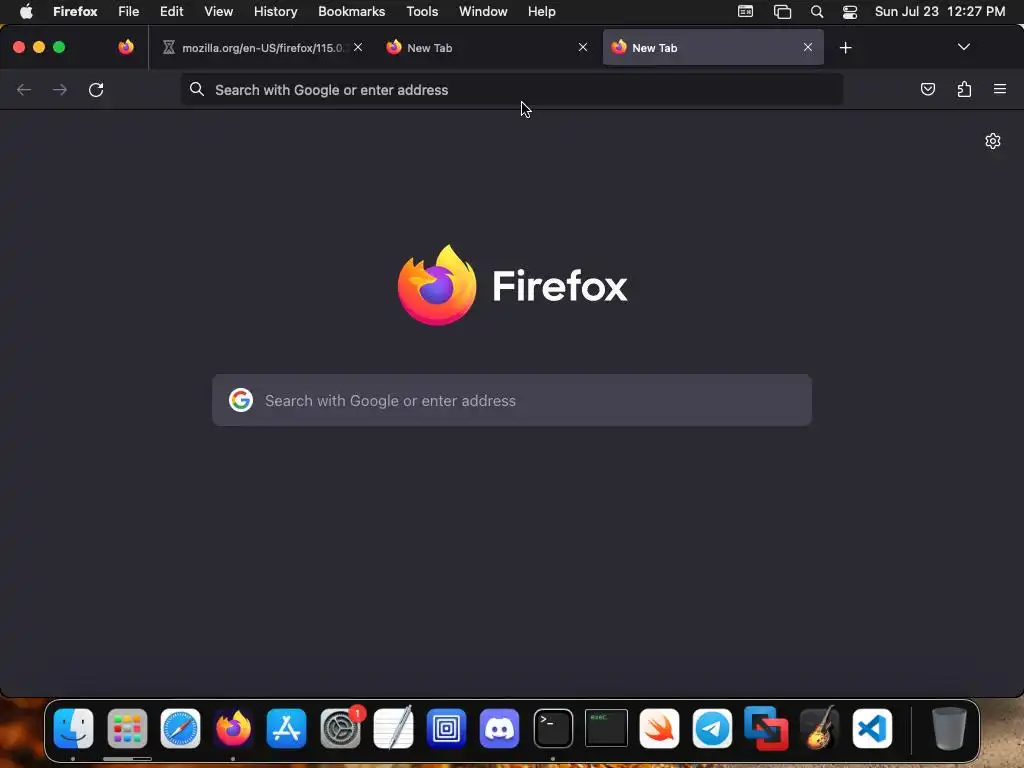Image resolution: width=1024 pixels, height=768 pixels.
Task: Click the input source icon in menu bar
Action: coord(745,11)
